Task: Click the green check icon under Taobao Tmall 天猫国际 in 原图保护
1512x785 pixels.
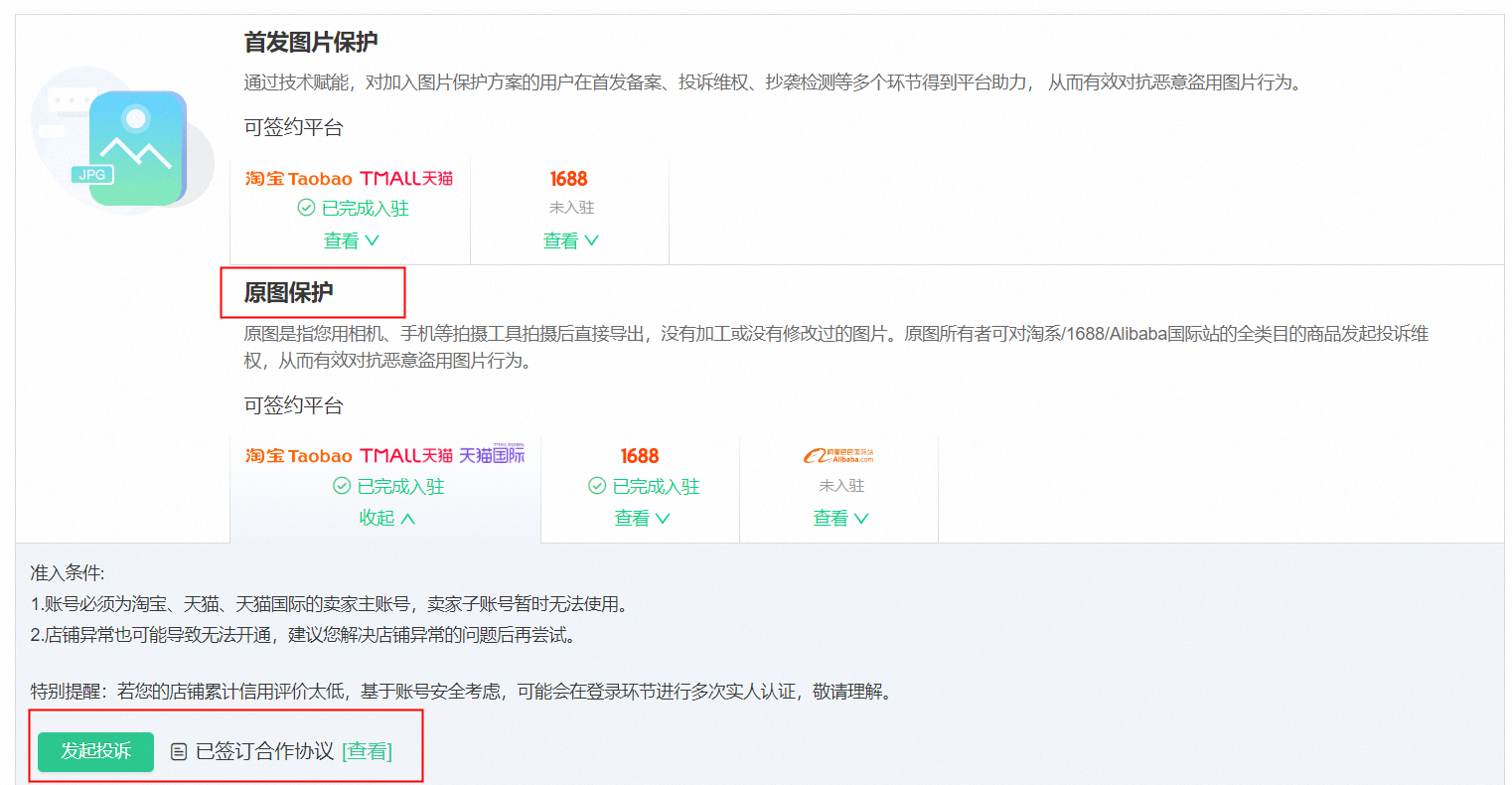Action: 342,486
